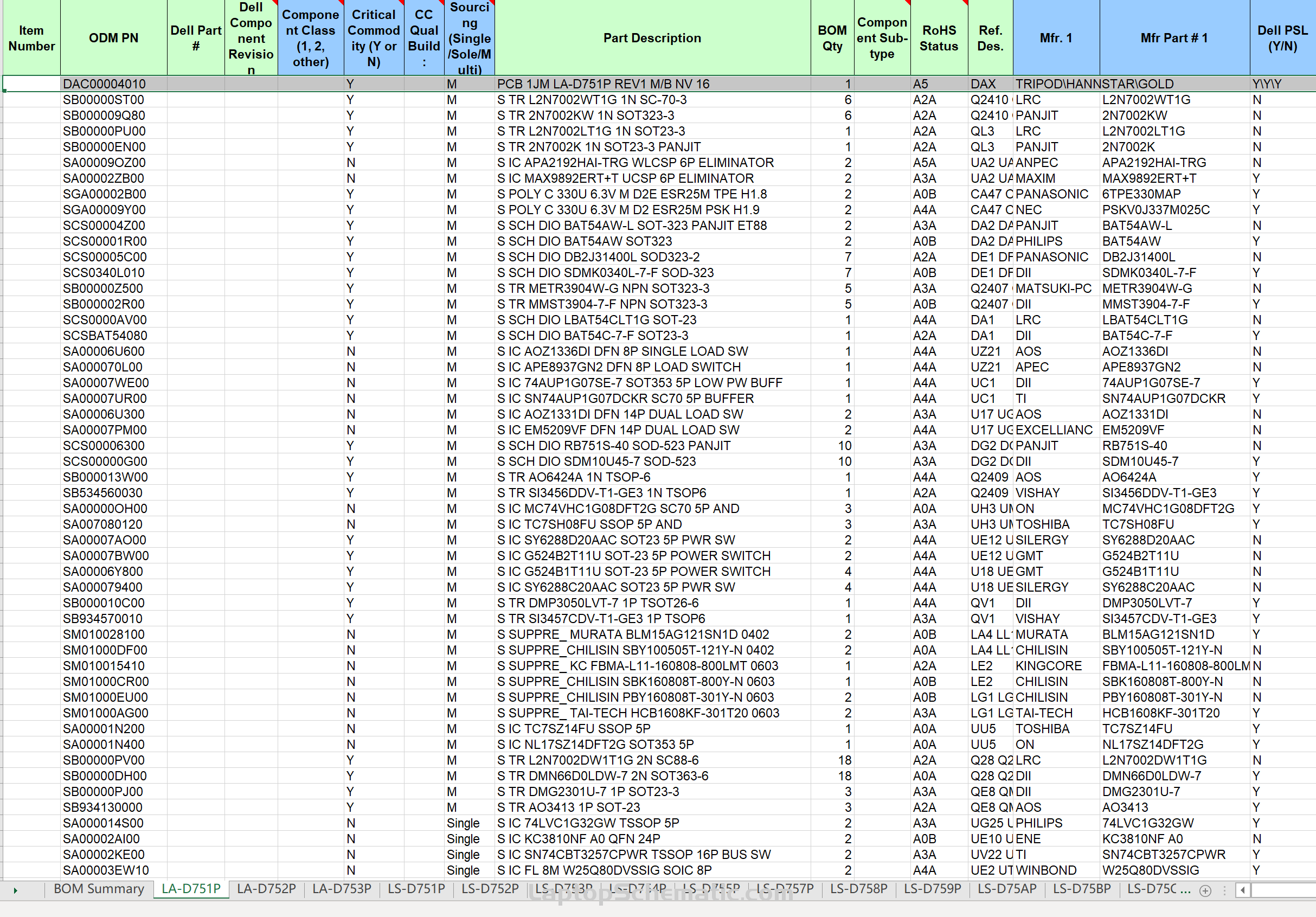Select the LS-D752P sheet tab
This screenshot has height=917, width=1316.
(490, 889)
